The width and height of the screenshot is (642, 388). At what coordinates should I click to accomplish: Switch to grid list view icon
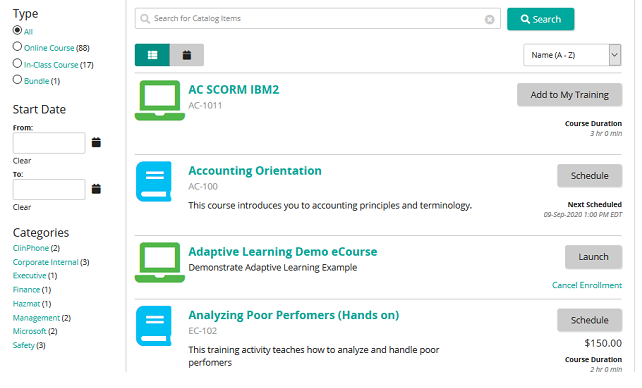click(x=152, y=55)
